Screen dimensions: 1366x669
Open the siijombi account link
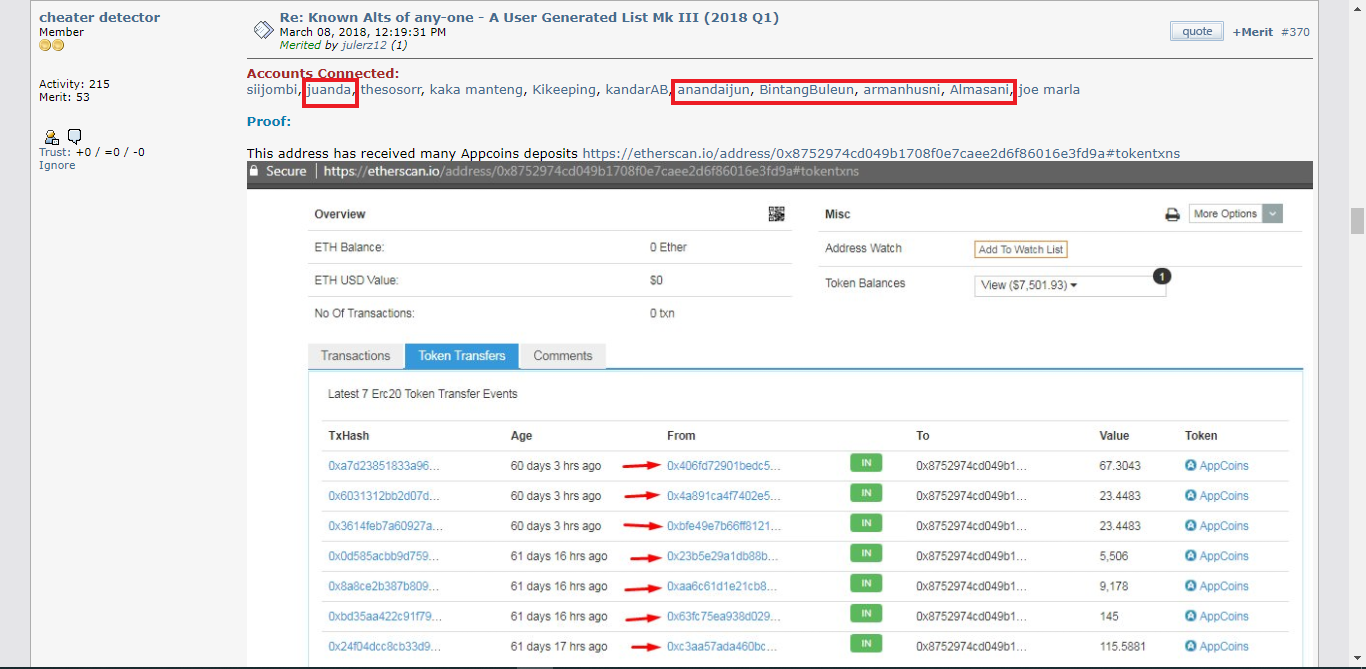272,90
